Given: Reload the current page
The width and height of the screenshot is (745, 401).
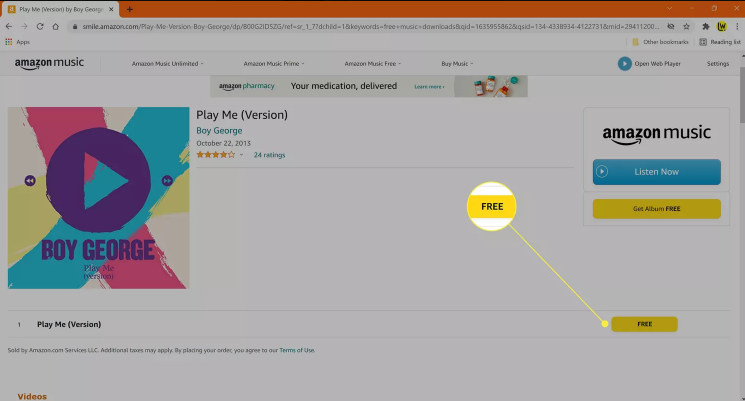Looking at the screenshot, I should tap(40, 27).
